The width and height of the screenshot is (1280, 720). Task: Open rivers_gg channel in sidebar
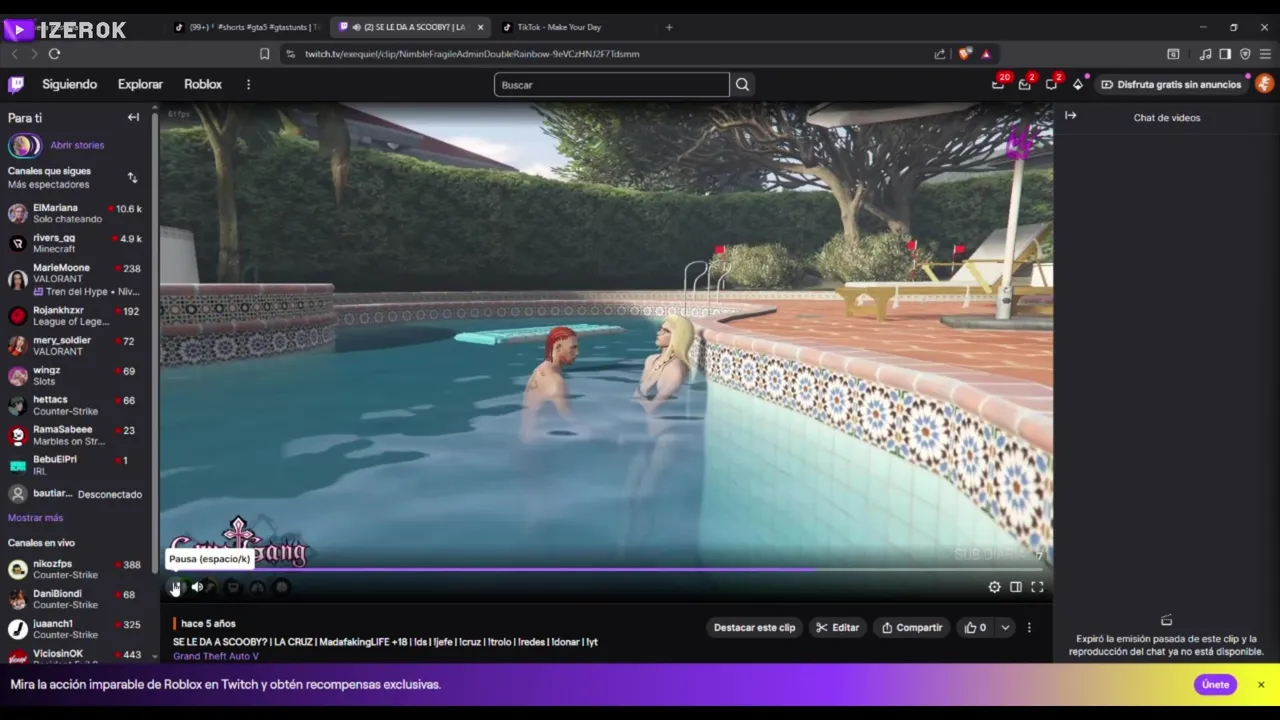76,243
